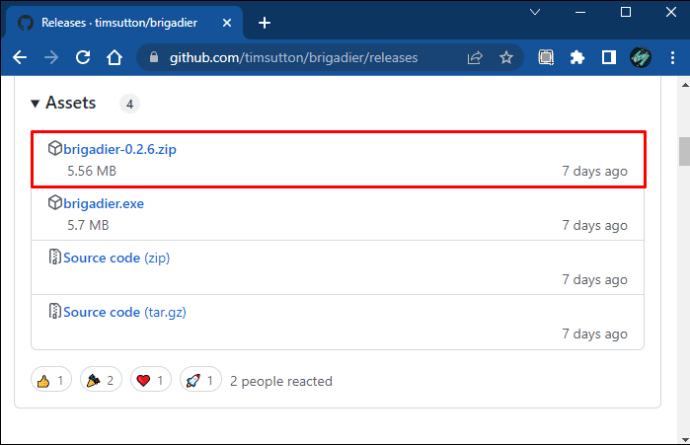Open the browser home page

point(114,57)
